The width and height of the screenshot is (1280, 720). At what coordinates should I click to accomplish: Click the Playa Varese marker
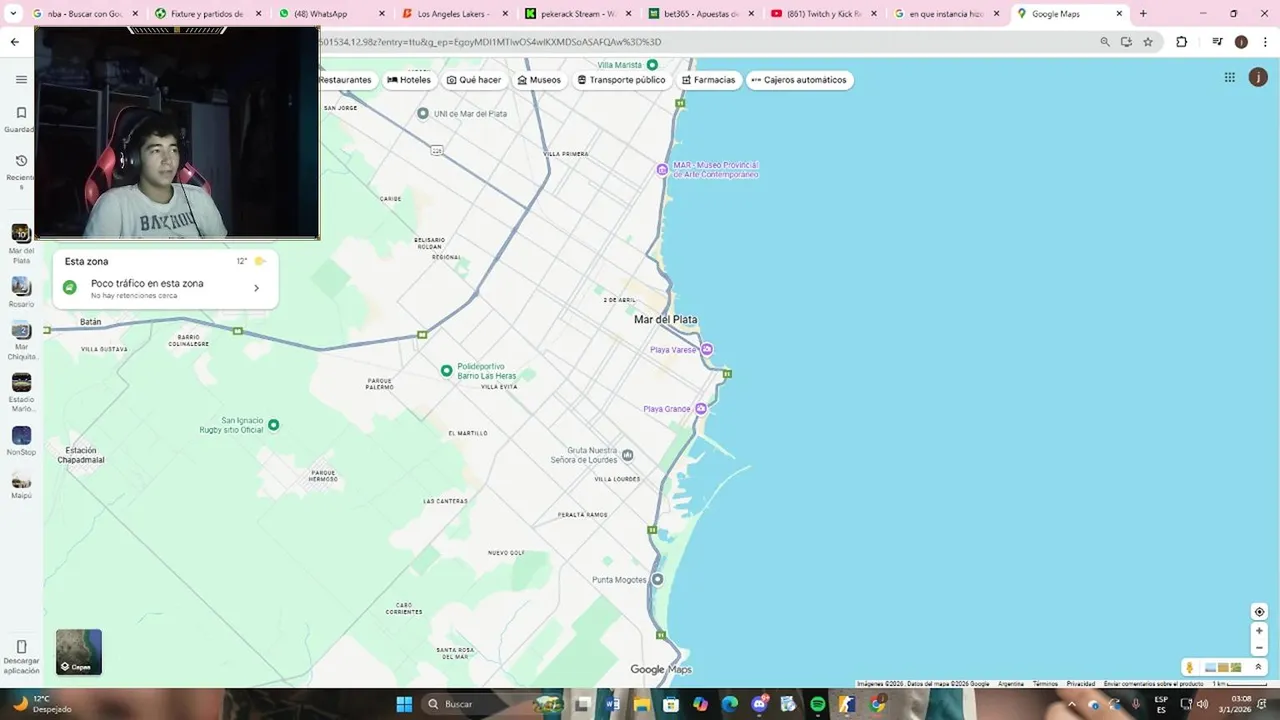tap(707, 349)
